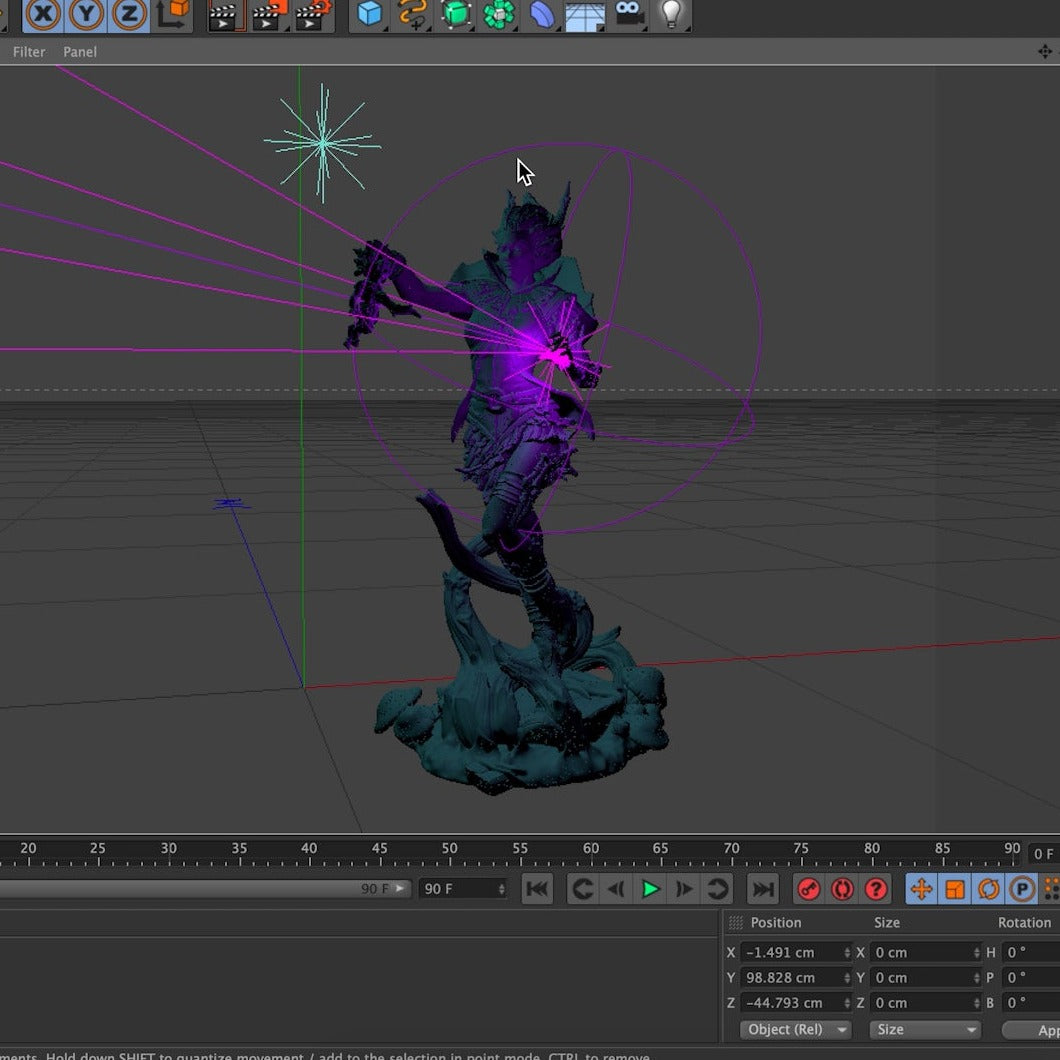Render to Picture Viewer clapperboard icon

(268, 14)
